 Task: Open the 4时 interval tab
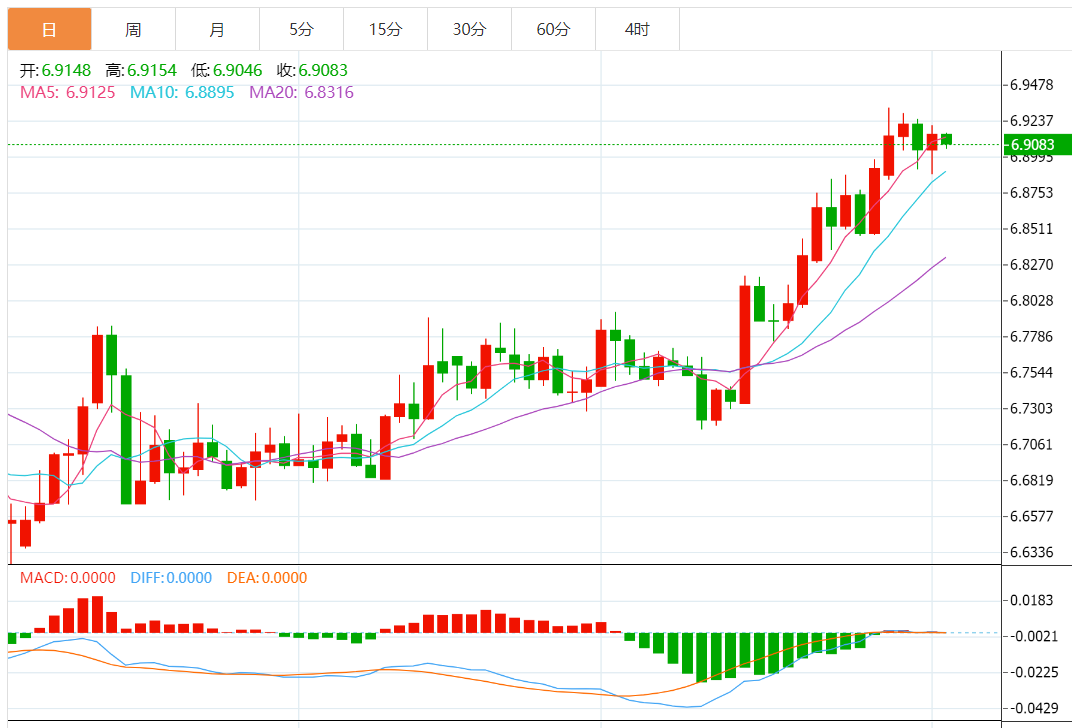638,29
